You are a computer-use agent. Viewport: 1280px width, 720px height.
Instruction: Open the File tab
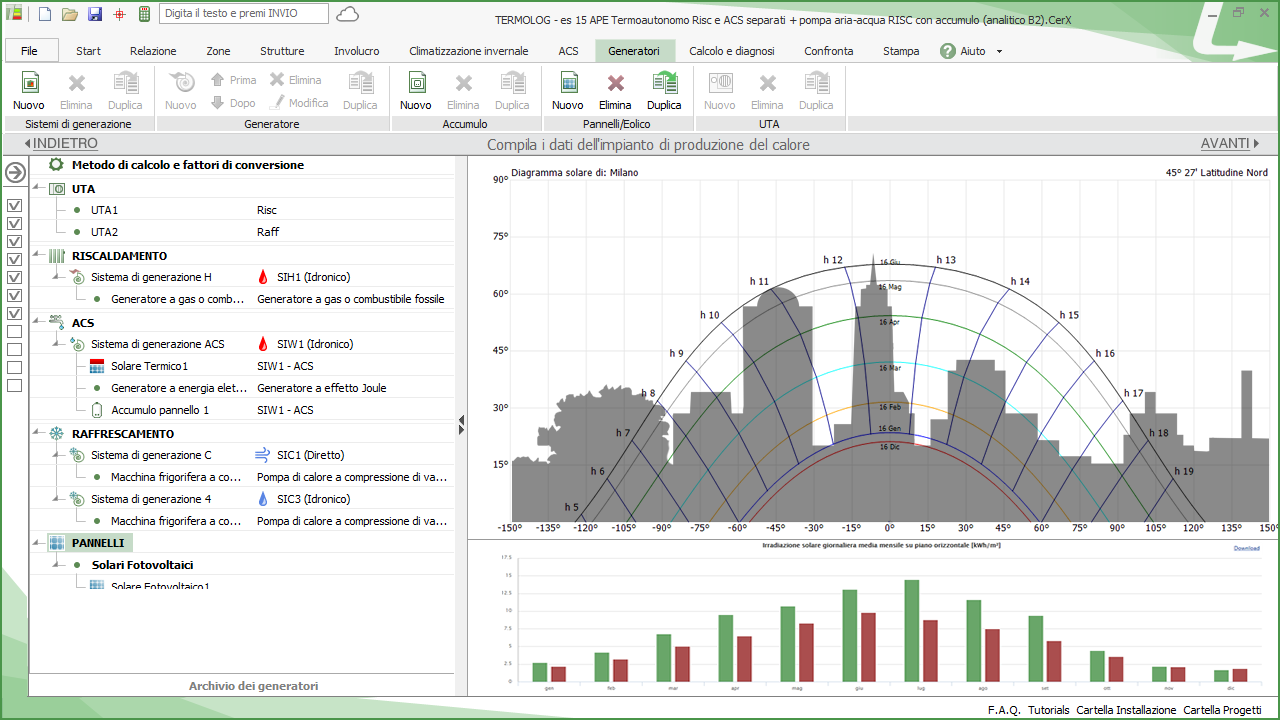point(30,51)
